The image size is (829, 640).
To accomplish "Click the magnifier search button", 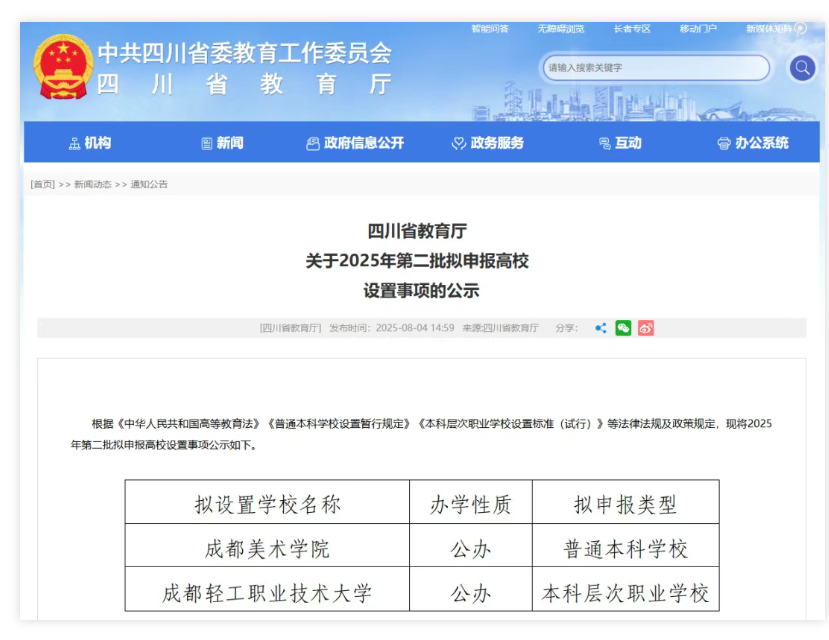I will (x=801, y=68).
